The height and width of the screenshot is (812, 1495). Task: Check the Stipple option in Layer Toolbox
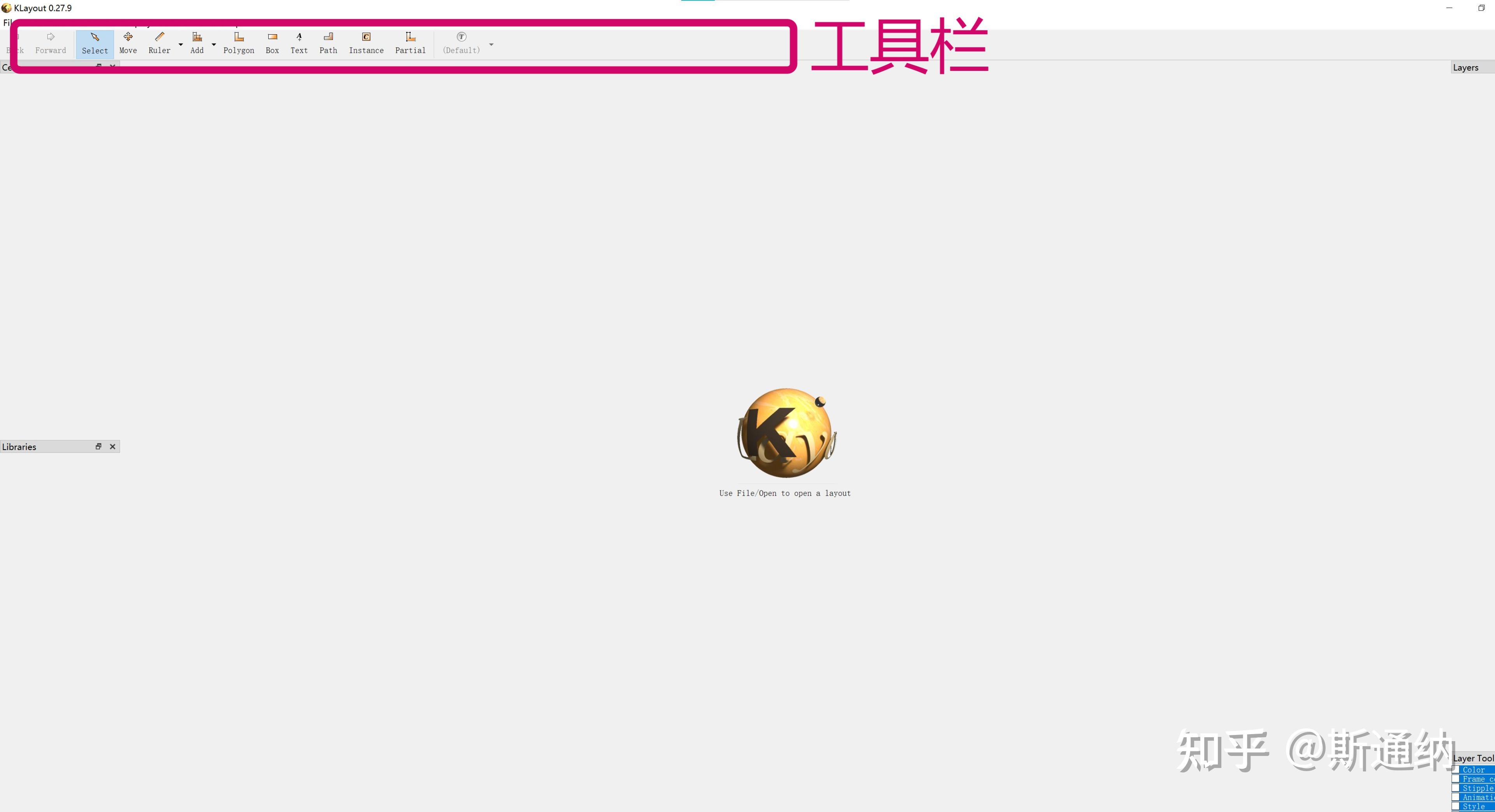coord(1456,787)
